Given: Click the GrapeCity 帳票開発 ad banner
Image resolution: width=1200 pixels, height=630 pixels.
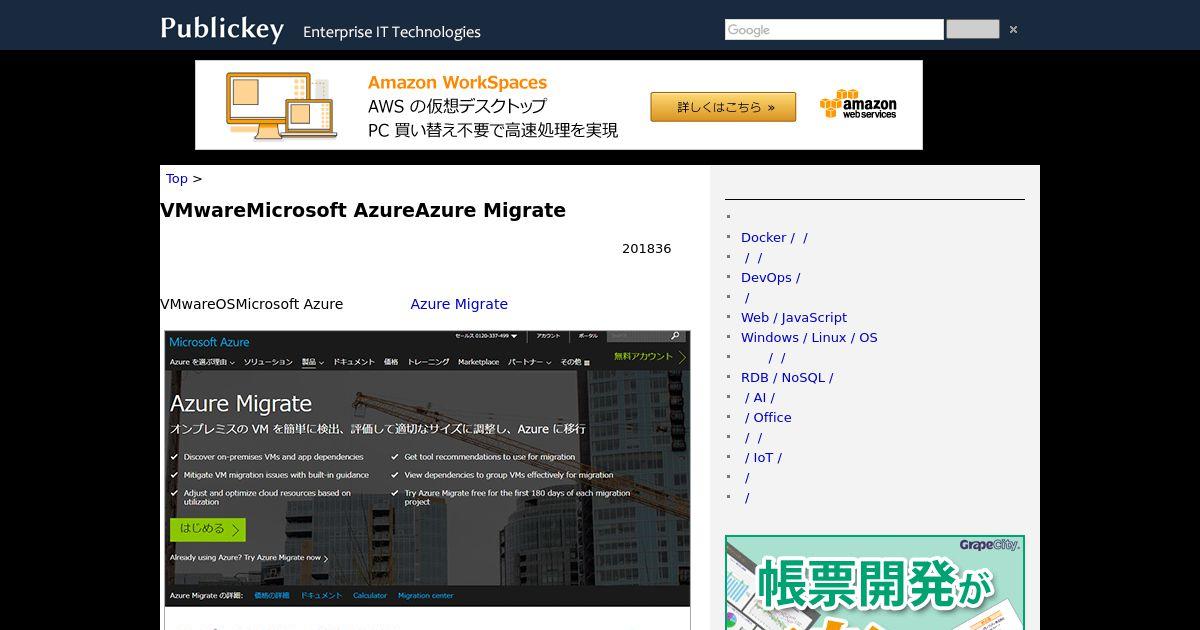Looking at the screenshot, I should (875, 583).
